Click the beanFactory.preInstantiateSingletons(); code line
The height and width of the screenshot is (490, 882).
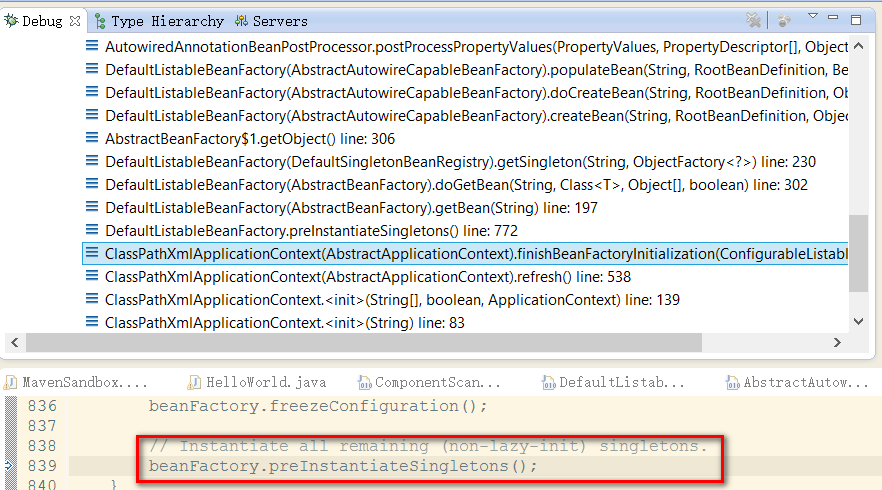tap(343, 466)
